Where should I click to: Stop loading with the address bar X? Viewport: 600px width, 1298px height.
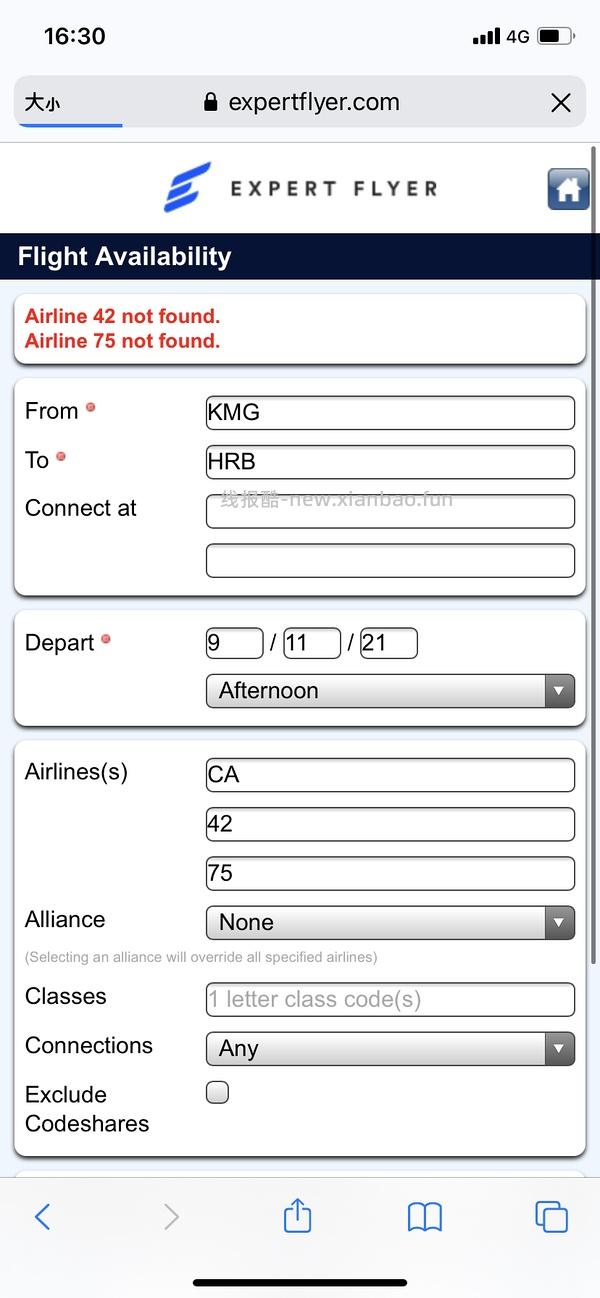pyautogui.click(x=561, y=103)
